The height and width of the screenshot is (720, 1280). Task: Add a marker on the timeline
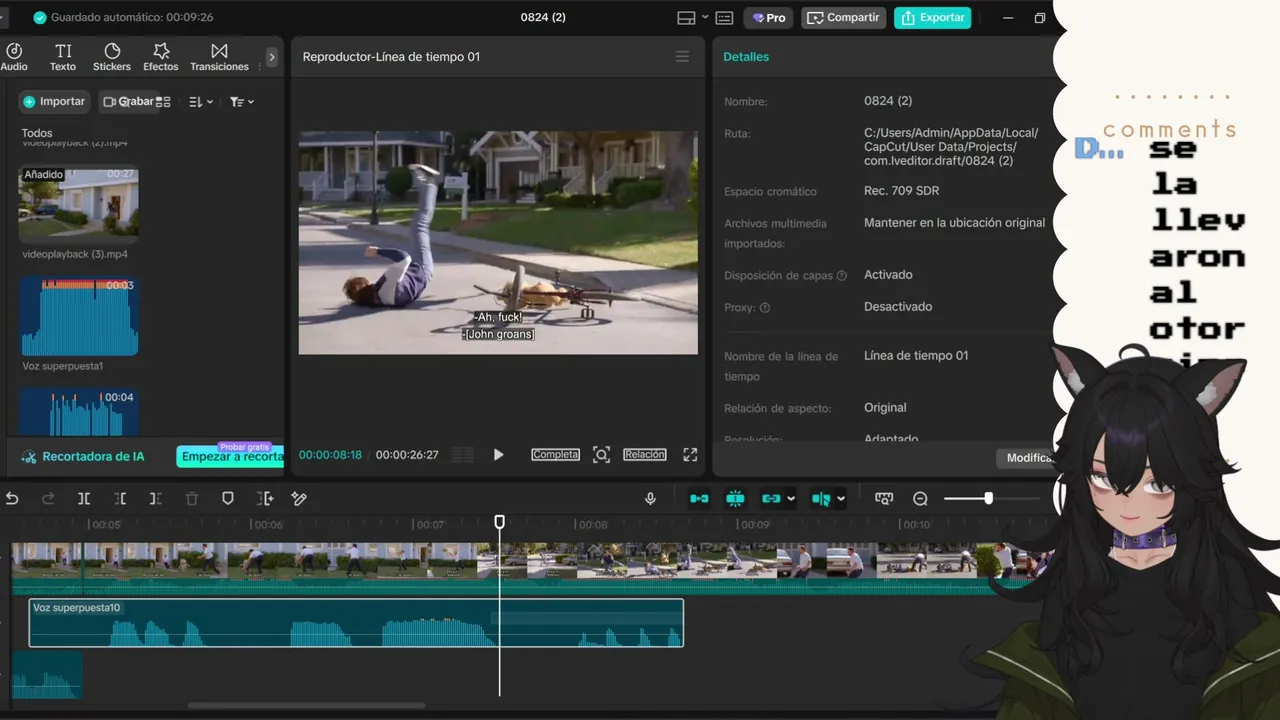pyautogui.click(x=228, y=498)
